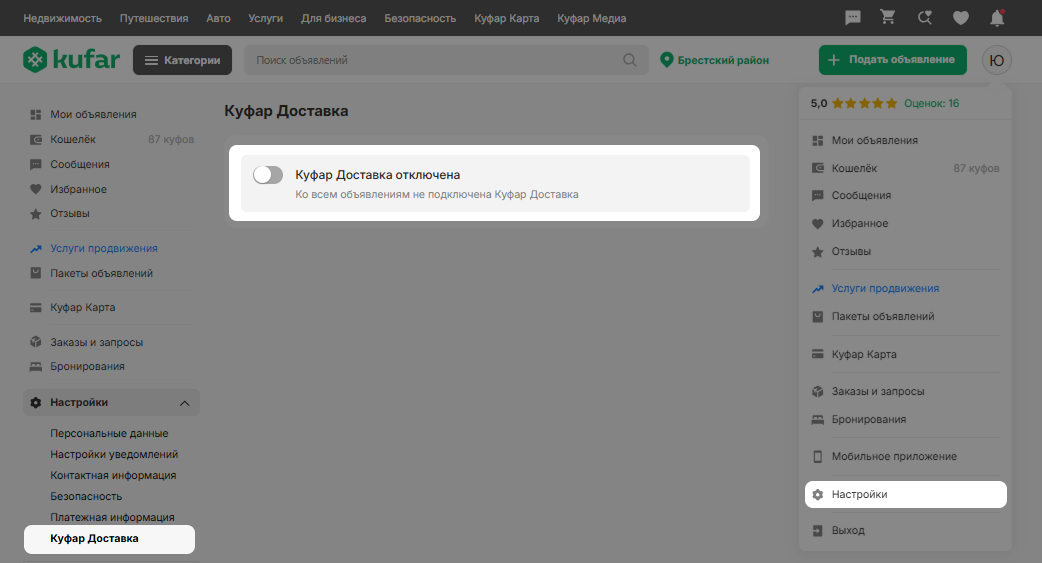
Task: Click the Мои объявления icon in left sidebar
Action: [36, 114]
